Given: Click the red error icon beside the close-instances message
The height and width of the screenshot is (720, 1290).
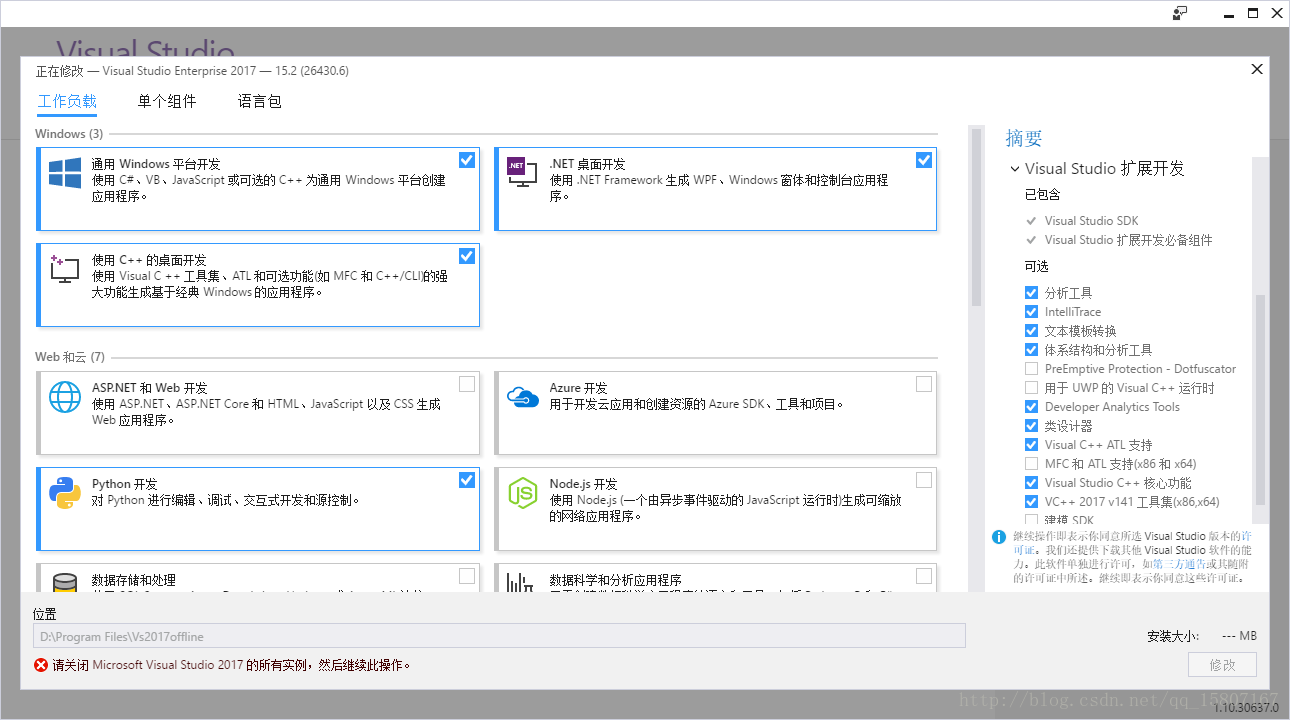Looking at the screenshot, I should pos(41,664).
